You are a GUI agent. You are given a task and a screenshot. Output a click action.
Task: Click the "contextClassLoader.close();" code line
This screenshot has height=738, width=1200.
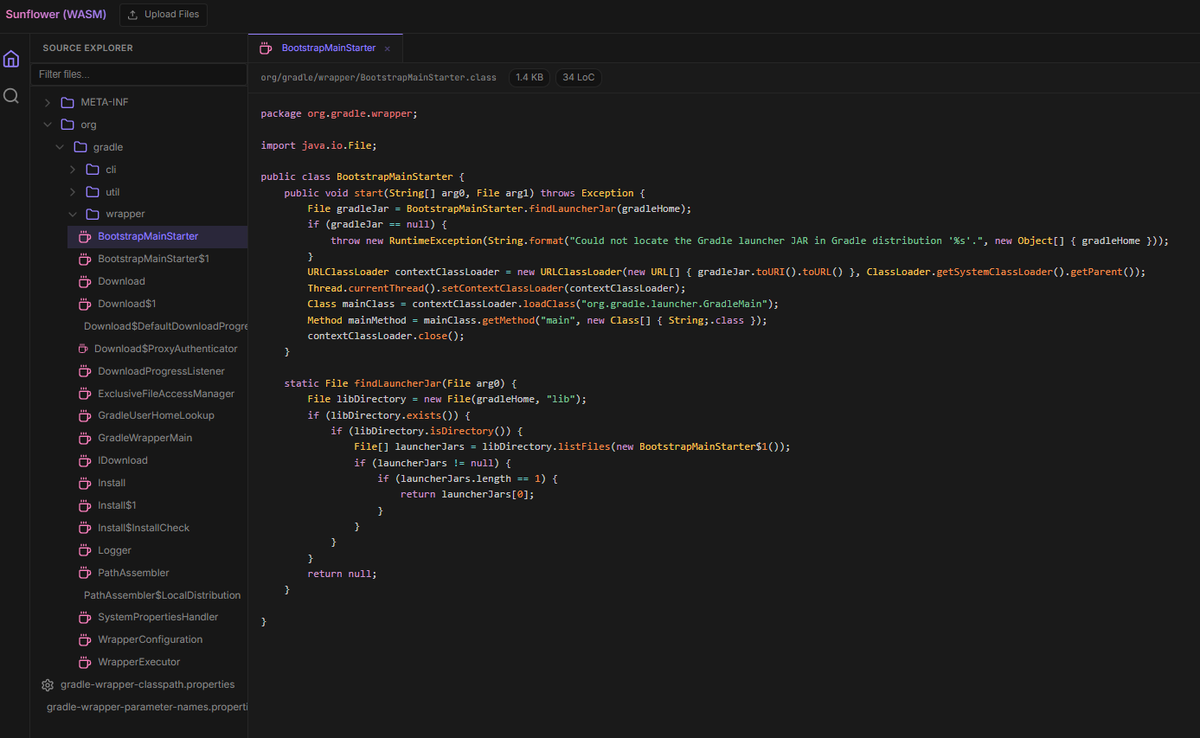point(387,336)
